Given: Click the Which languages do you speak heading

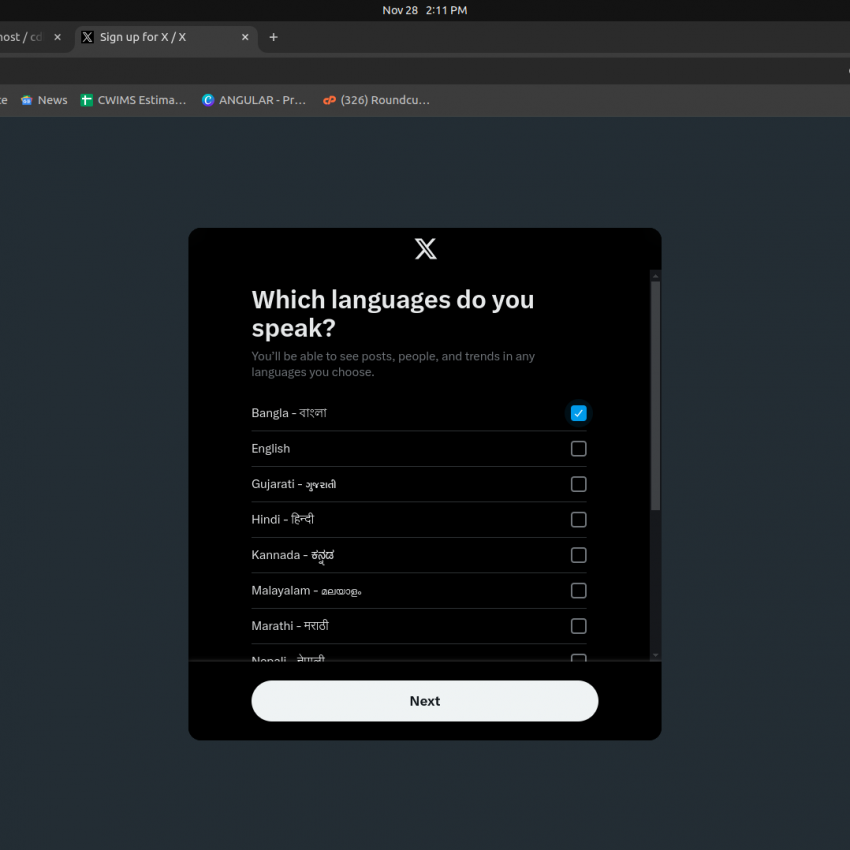Looking at the screenshot, I should coord(393,314).
